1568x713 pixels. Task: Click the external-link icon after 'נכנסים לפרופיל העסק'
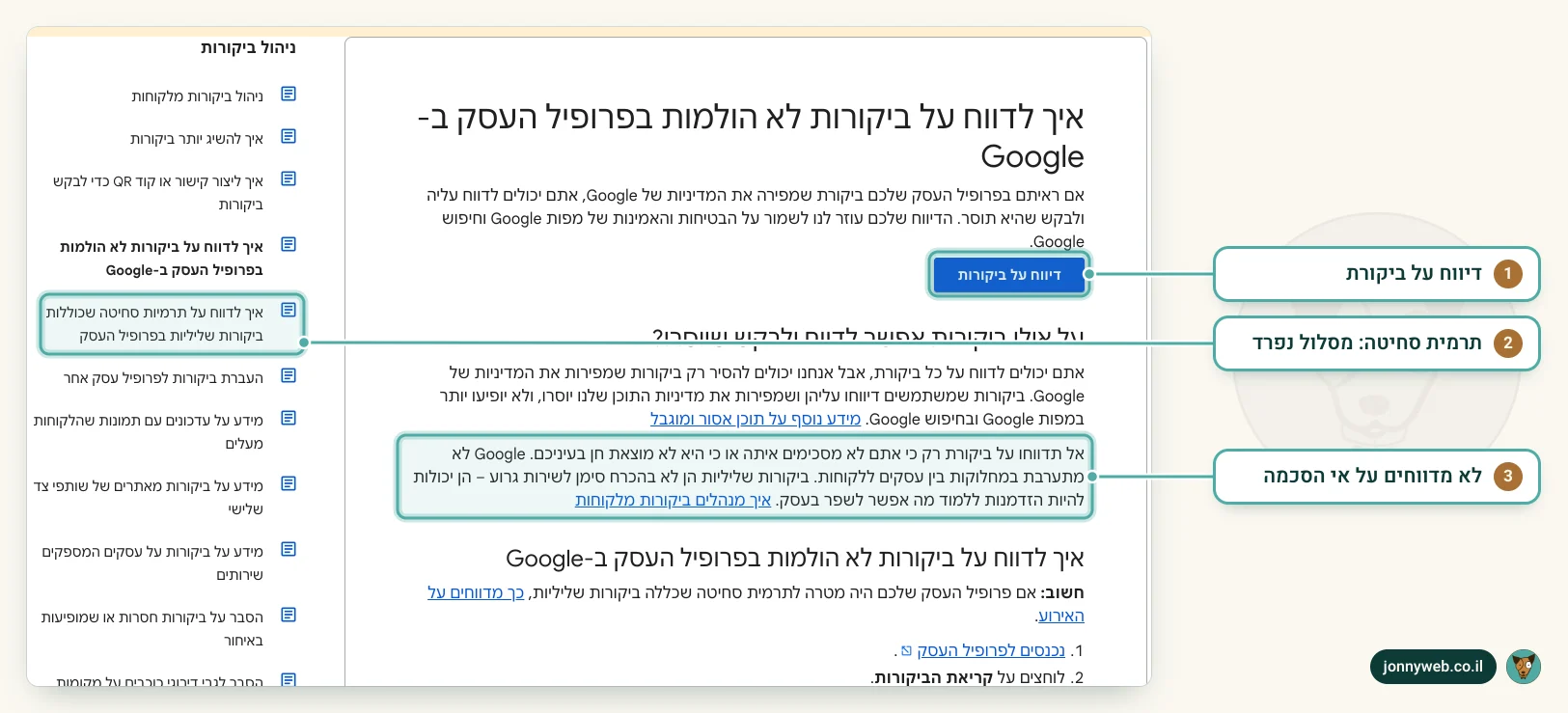(x=906, y=651)
